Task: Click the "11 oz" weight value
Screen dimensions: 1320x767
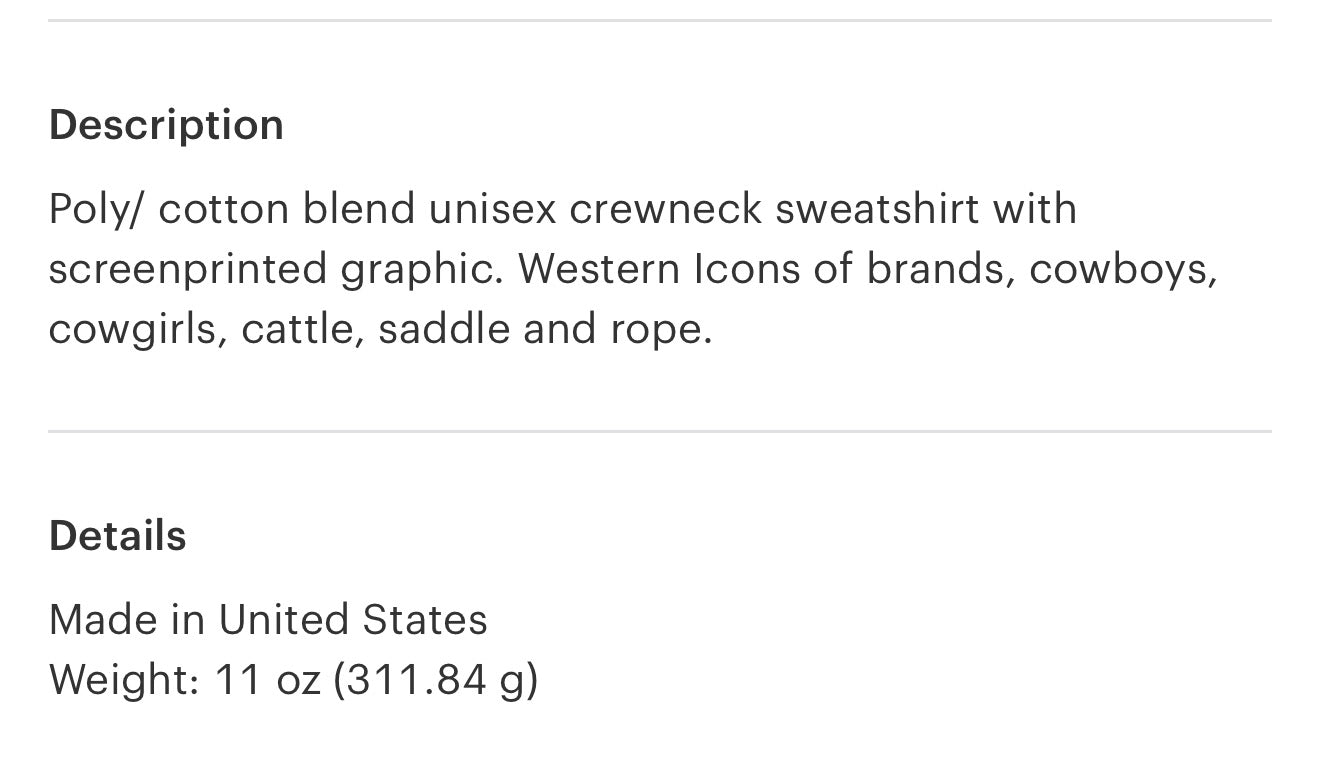Action: (x=267, y=680)
